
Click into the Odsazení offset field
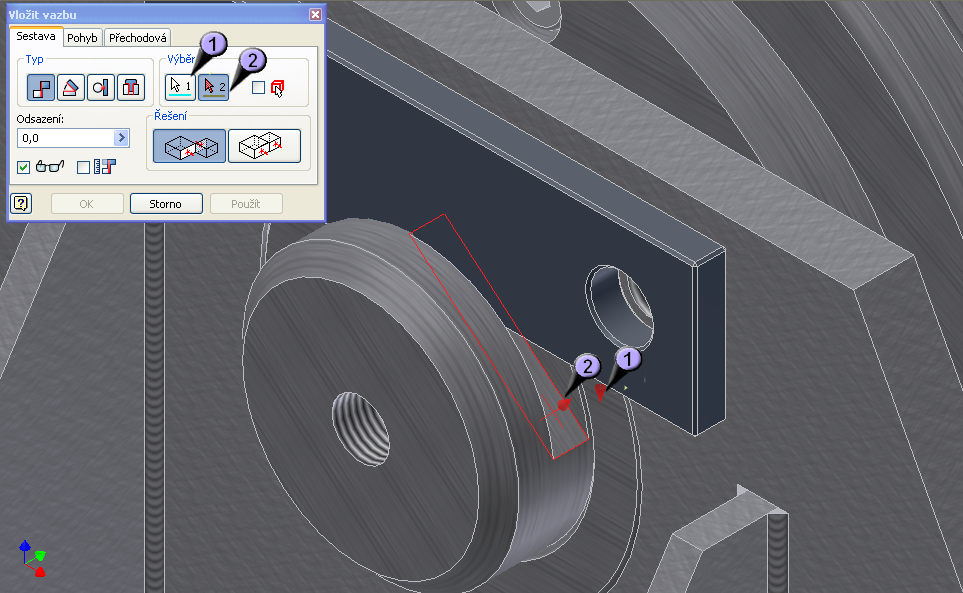coord(65,138)
